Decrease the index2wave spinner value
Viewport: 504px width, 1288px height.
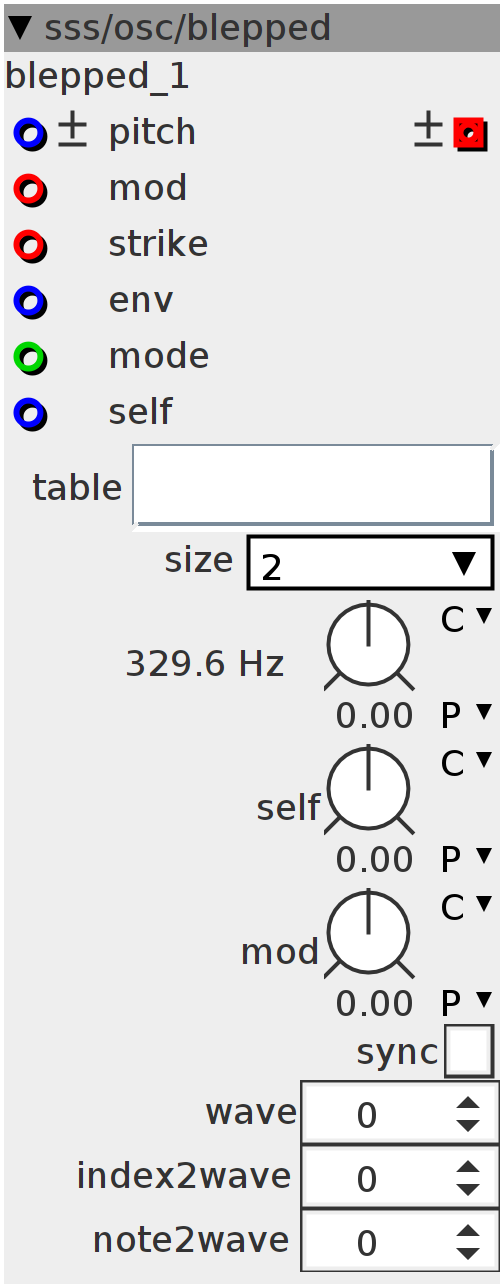click(467, 1190)
